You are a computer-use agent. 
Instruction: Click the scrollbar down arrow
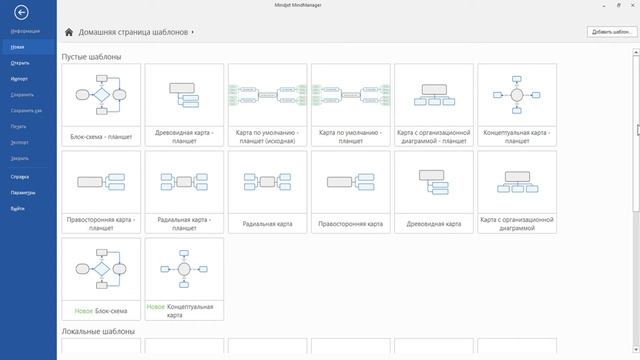tap(636, 350)
